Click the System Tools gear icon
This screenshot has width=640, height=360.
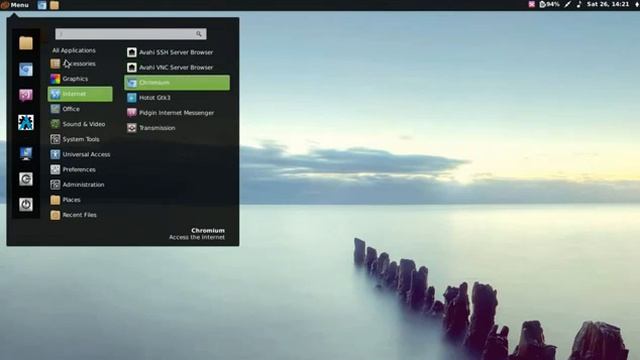click(x=55, y=139)
